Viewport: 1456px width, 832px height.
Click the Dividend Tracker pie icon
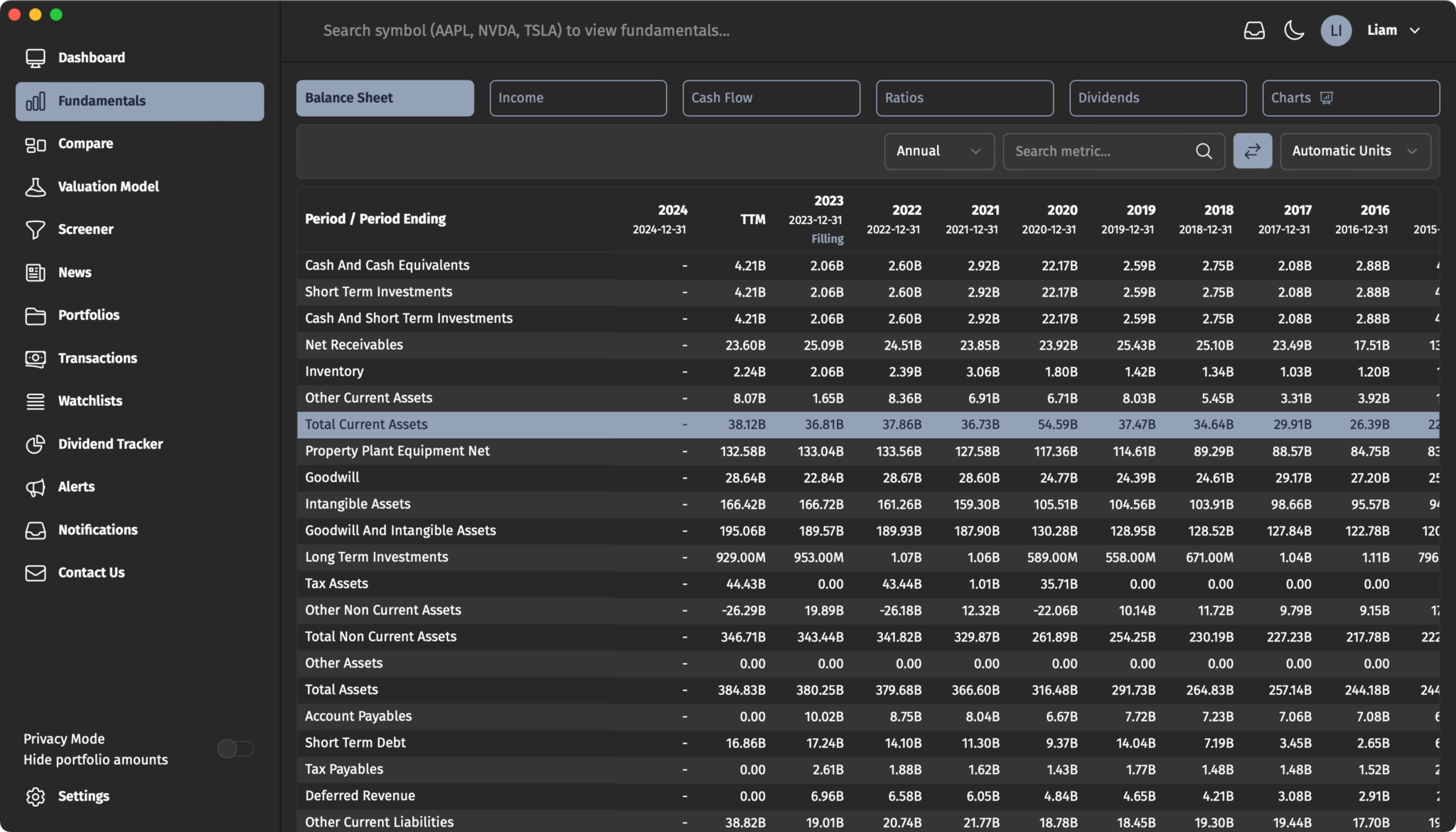[35, 444]
